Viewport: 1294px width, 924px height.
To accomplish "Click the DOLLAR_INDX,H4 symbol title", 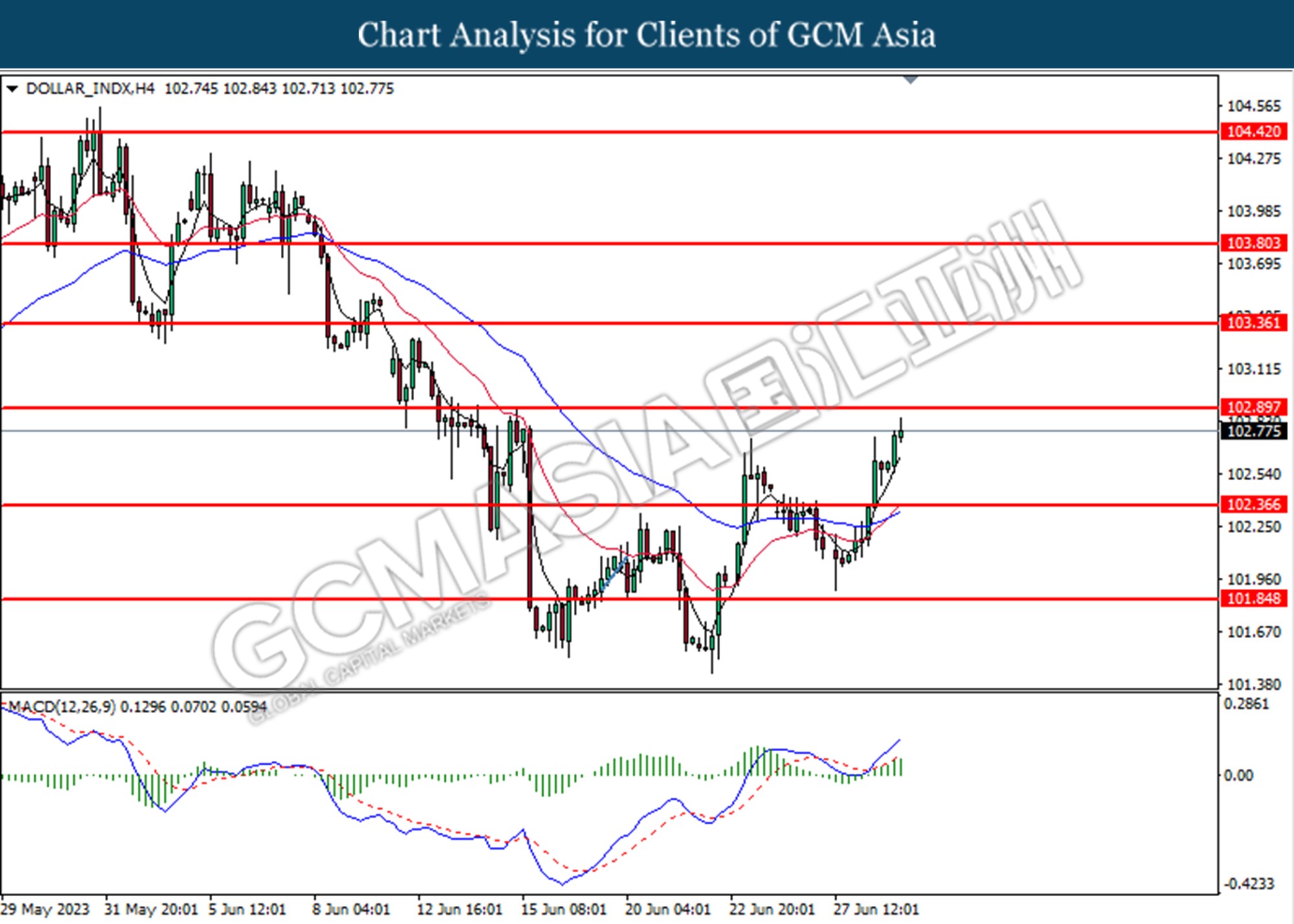I will (90, 89).
